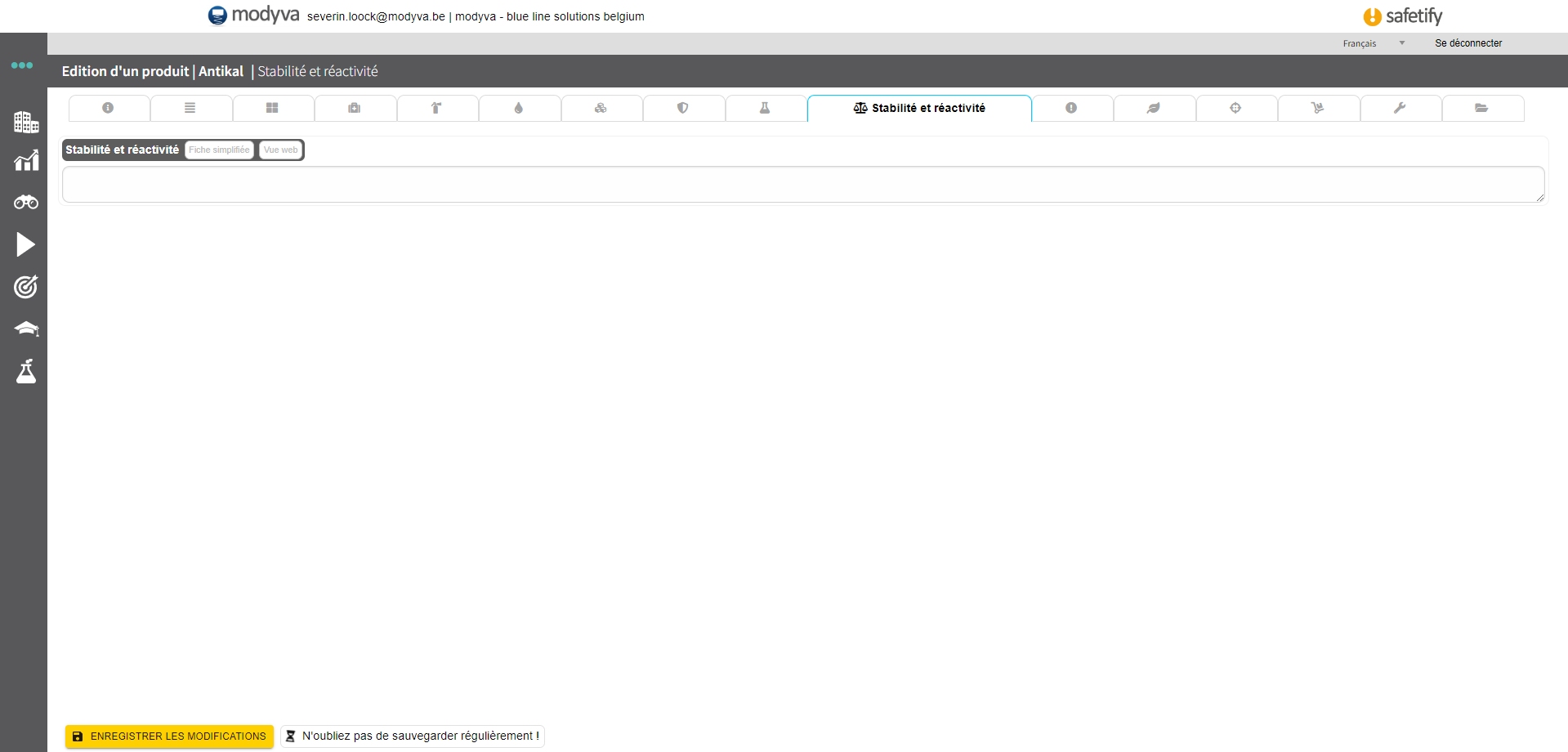Open the leaf ecology tab
The width and height of the screenshot is (1568, 752).
[x=1155, y=108]
